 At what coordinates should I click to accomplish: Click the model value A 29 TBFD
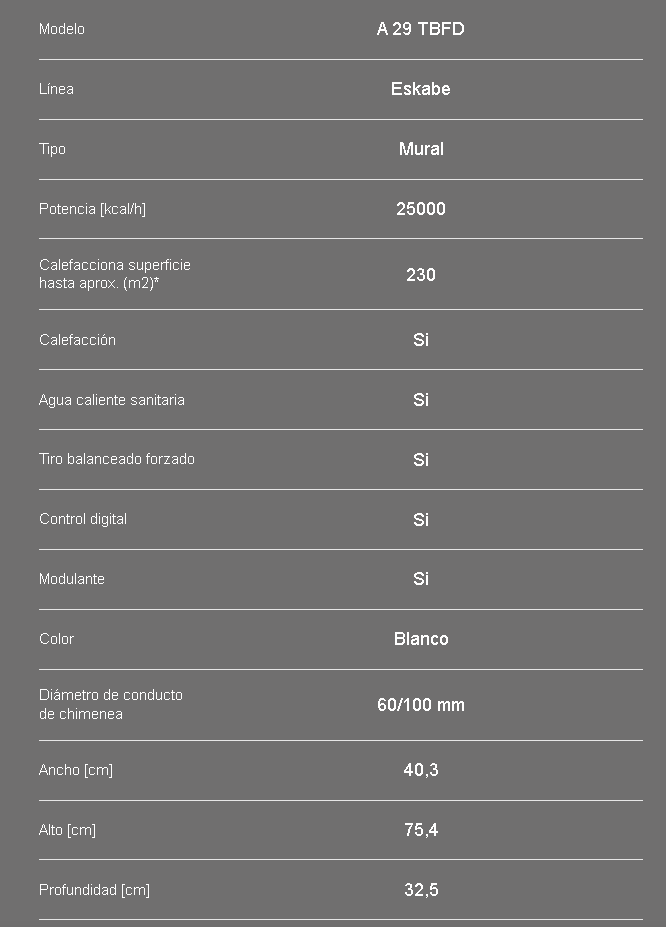420,29
